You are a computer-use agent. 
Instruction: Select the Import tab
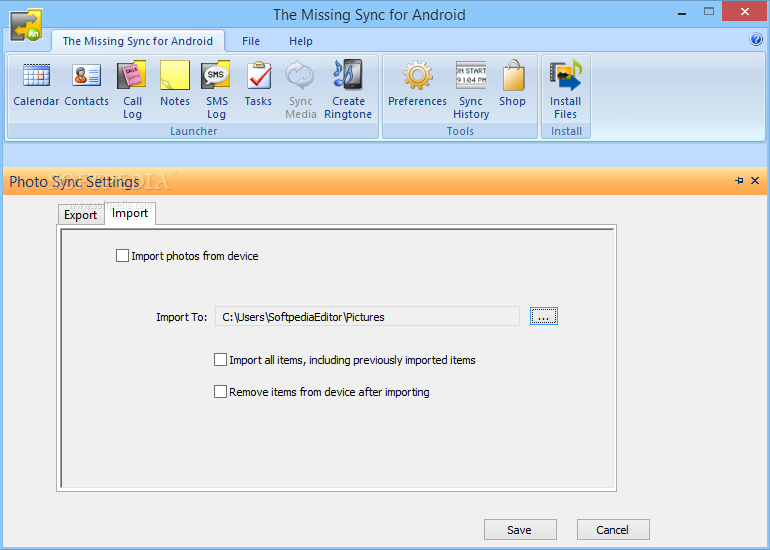pos(130,213)
